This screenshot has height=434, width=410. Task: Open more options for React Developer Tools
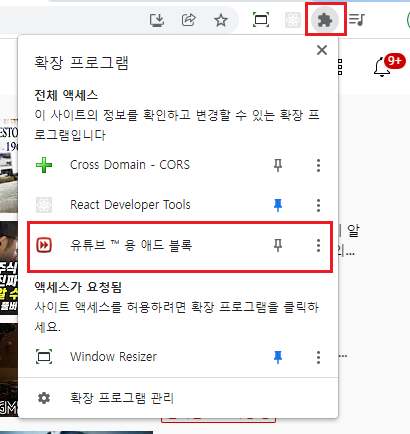click(318, 205)
